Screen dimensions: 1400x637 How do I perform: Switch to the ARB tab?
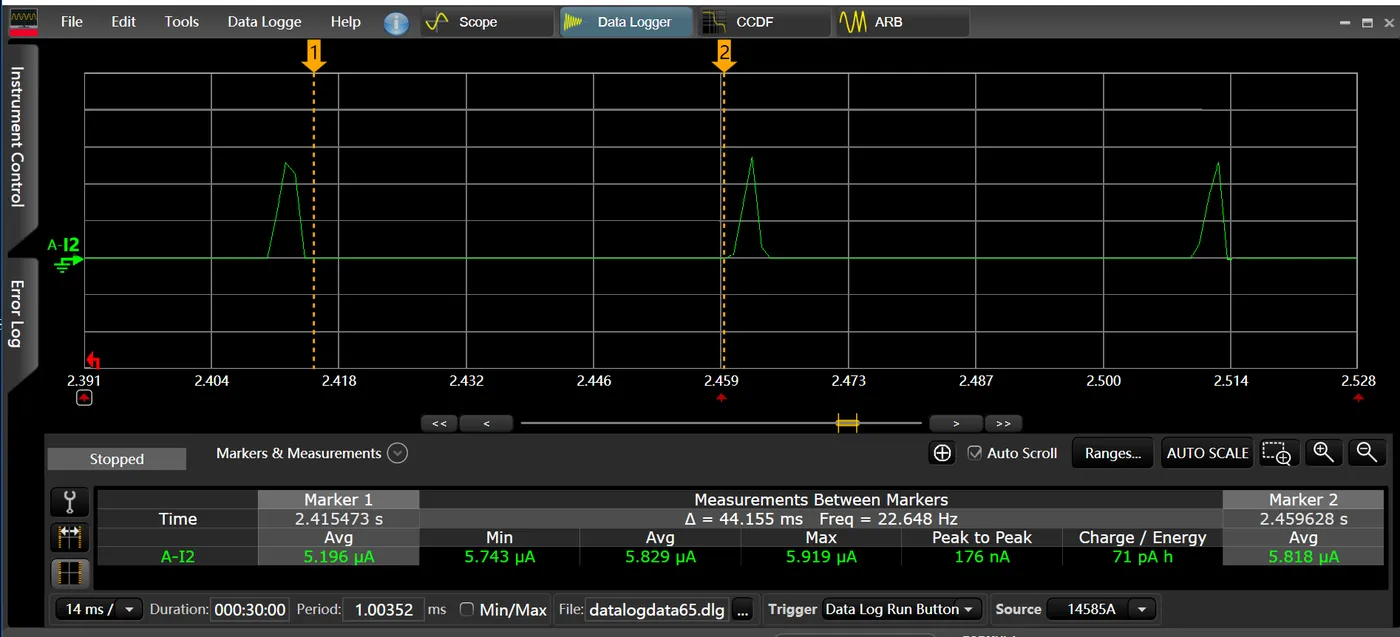902,22
